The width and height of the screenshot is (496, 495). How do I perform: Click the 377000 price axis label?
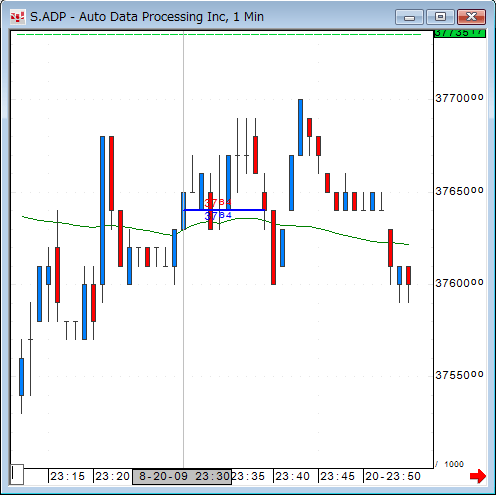(x=459, y=98)
